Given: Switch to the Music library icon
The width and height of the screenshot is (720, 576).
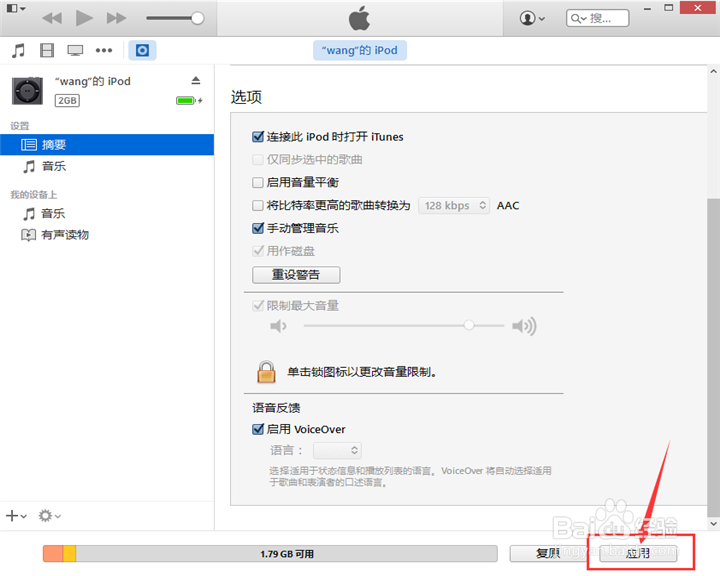Looking at the screenshot, I should click(18, 50).
